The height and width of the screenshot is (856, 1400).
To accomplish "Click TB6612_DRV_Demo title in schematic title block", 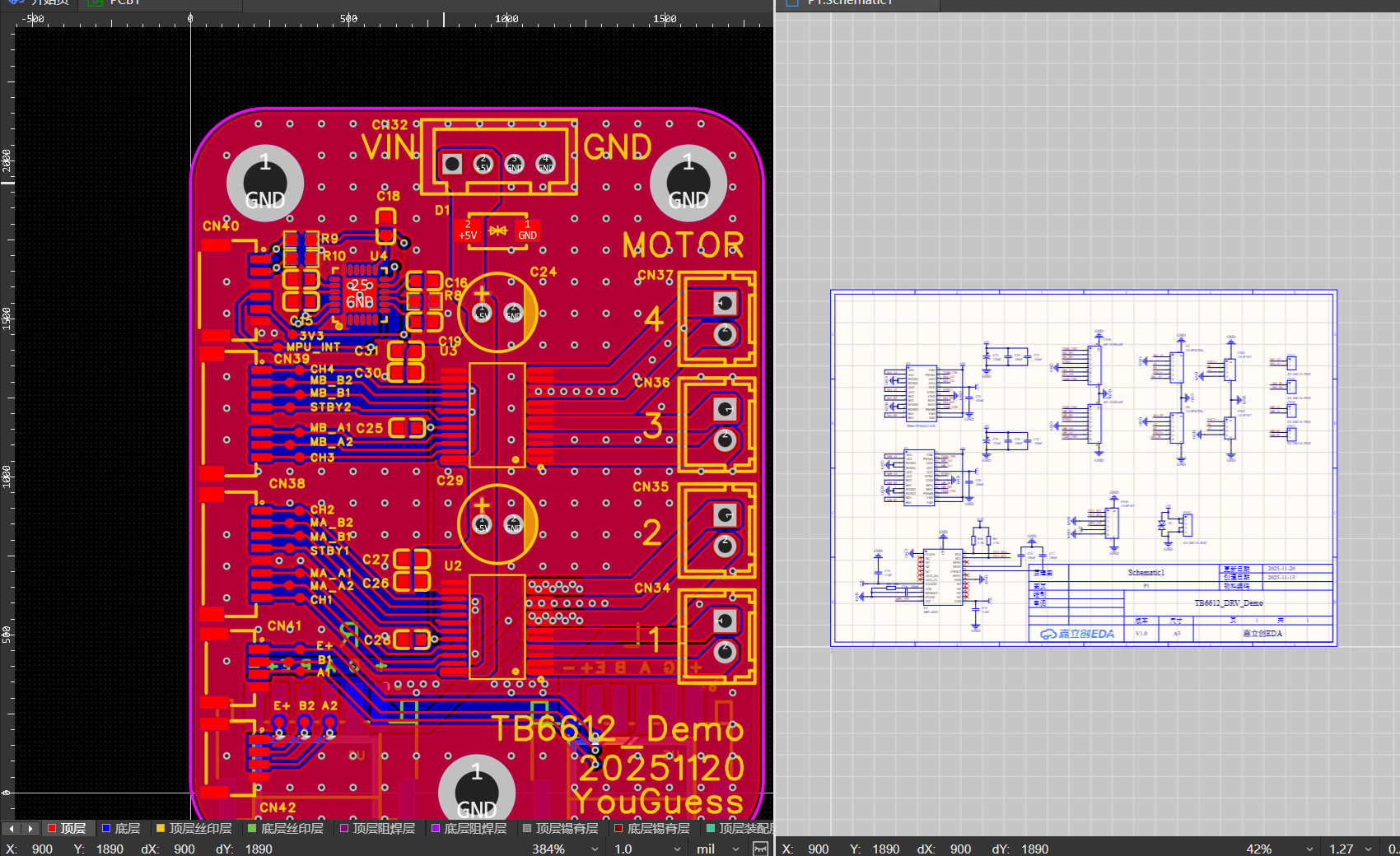I will [x=1229, y=603].
